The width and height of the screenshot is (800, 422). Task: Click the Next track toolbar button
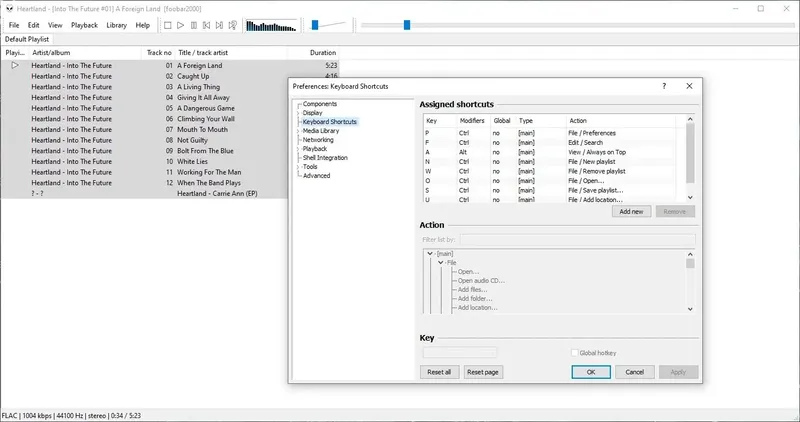click(219, 25)
